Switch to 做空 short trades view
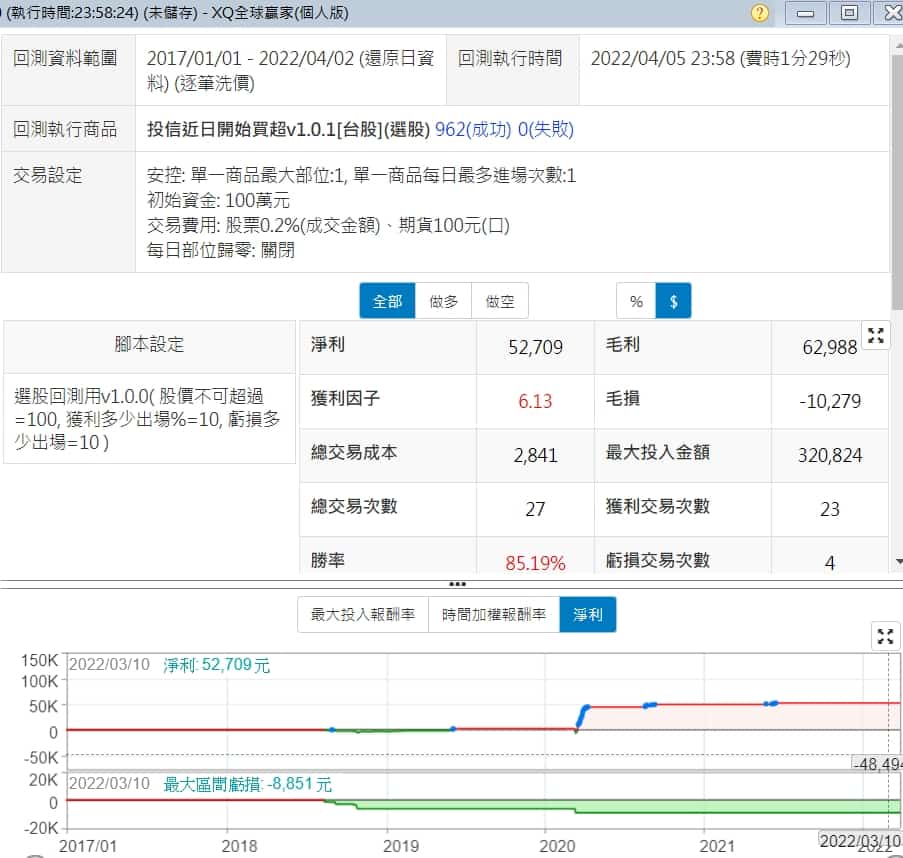 pyautogui.click(x=500, y=301)
